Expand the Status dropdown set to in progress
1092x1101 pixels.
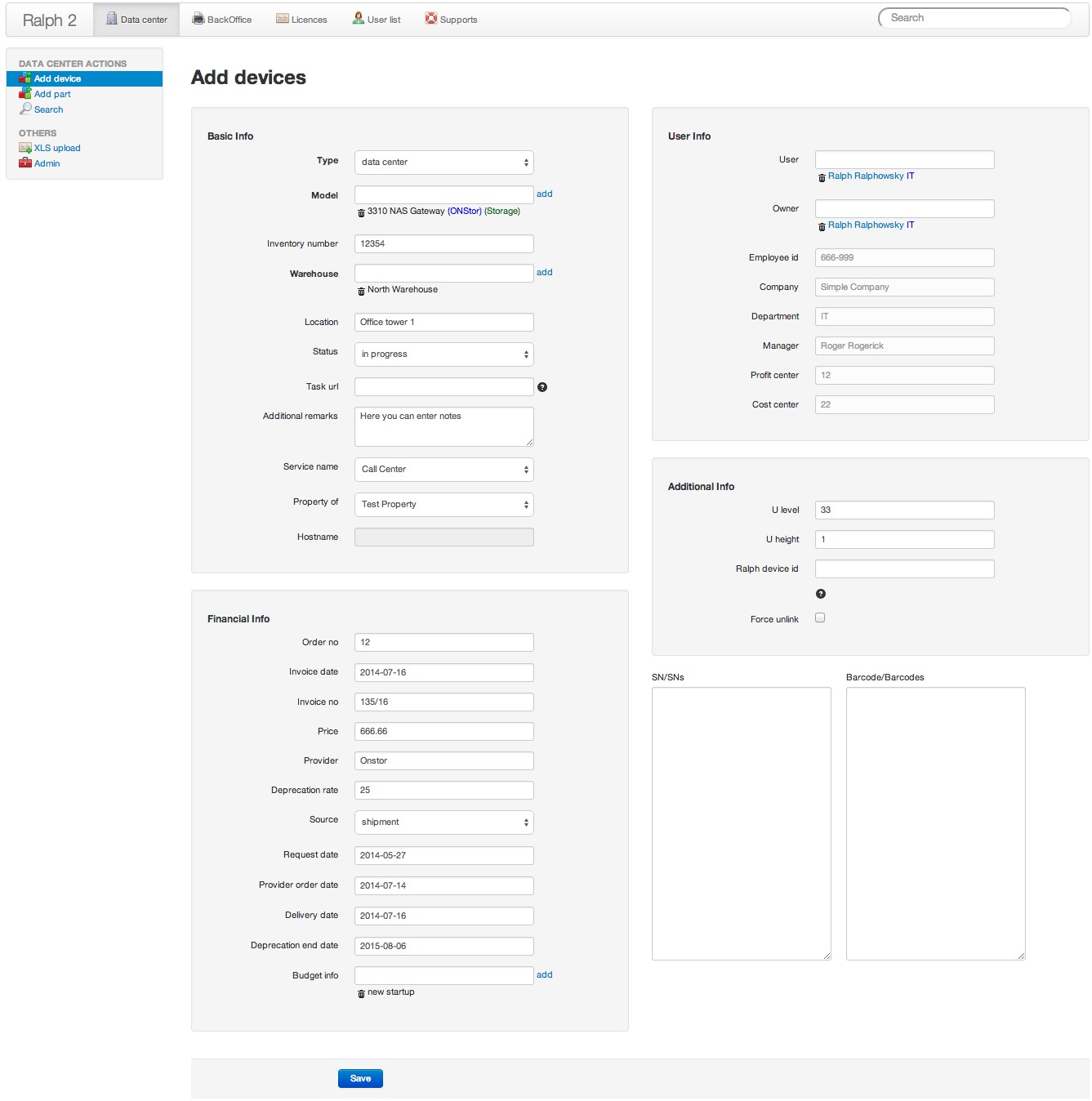coord(443,354)
